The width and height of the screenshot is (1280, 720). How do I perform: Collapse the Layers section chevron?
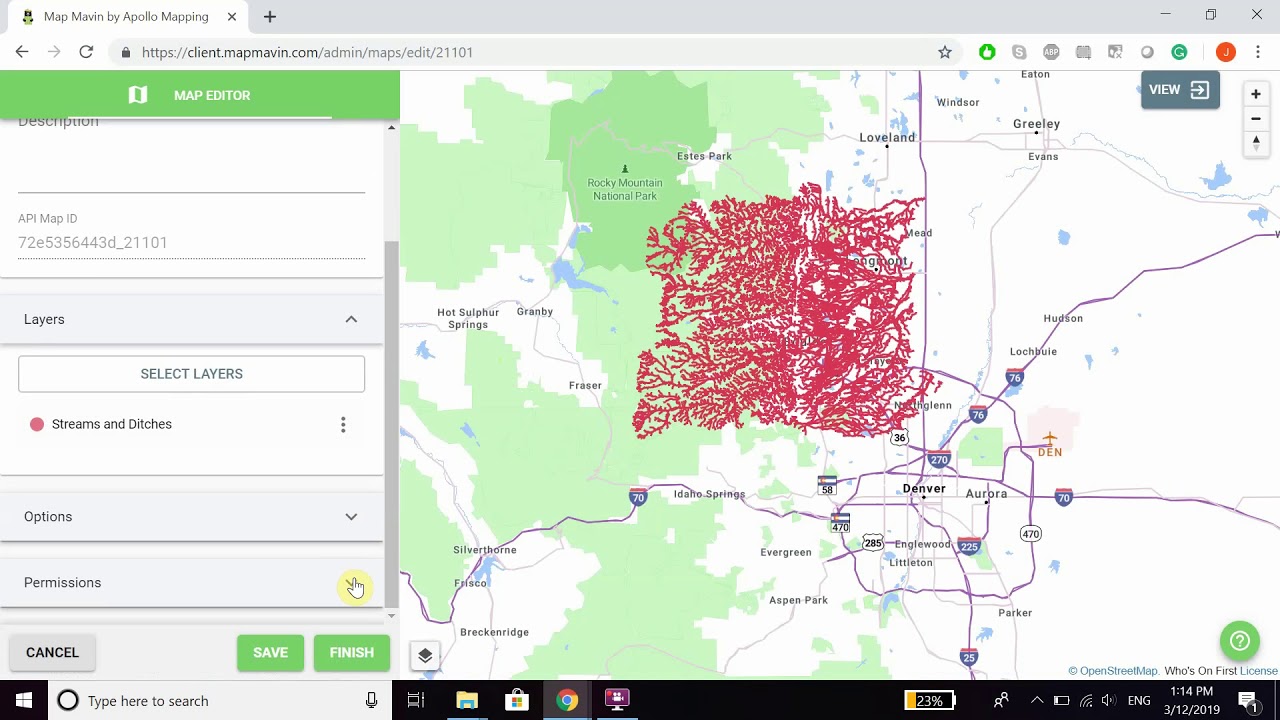click(x=351, y=319)
